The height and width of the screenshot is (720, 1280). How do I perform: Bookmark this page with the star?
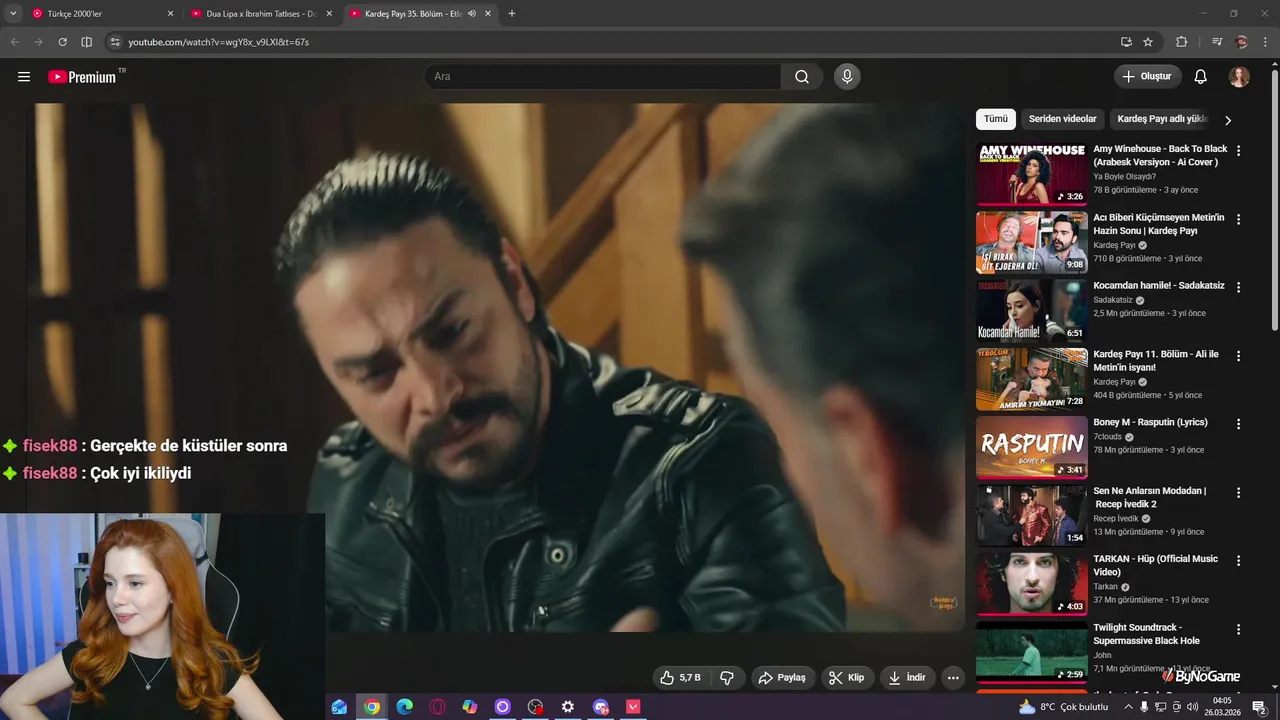pos(1148,42)
